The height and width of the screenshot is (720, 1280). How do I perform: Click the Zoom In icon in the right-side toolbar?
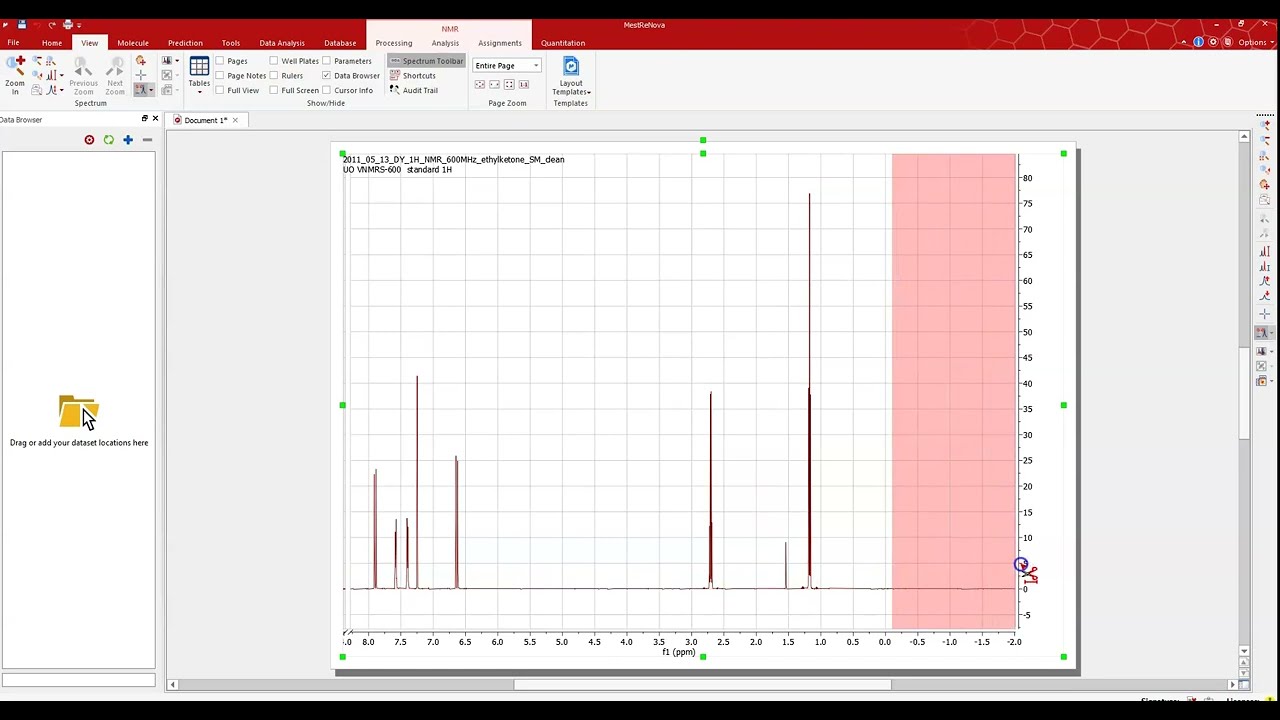coord(1264,124)
